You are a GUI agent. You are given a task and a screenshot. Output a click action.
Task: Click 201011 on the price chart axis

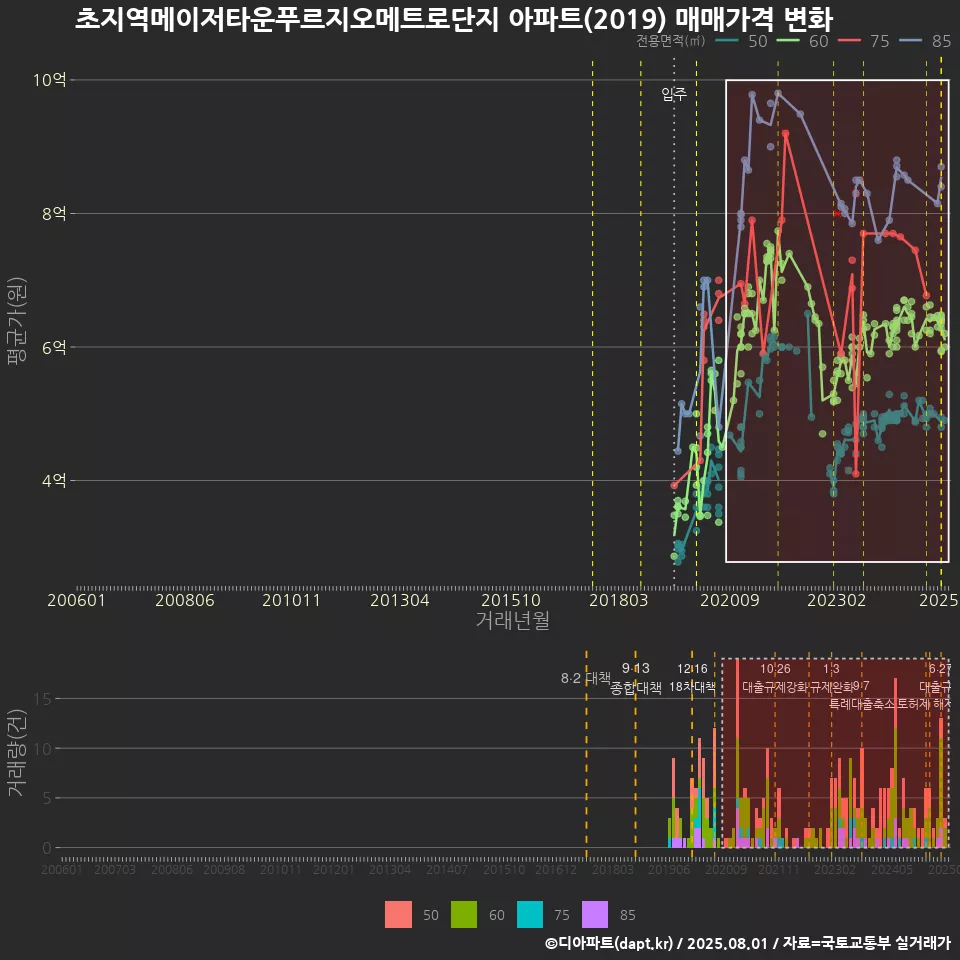[291, 600]
